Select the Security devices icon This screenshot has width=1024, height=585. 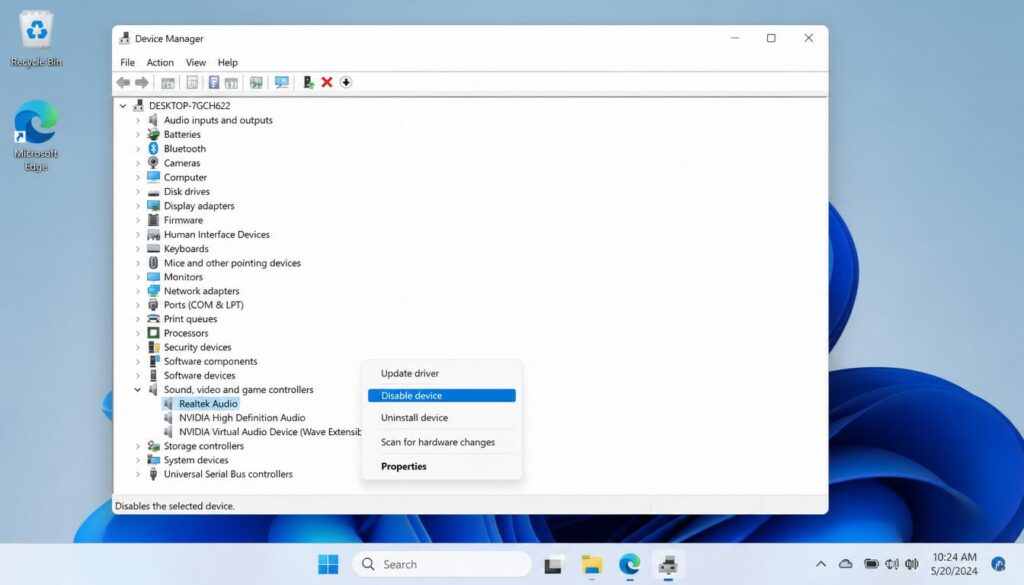pyautogui.click(x=153, y=347)
